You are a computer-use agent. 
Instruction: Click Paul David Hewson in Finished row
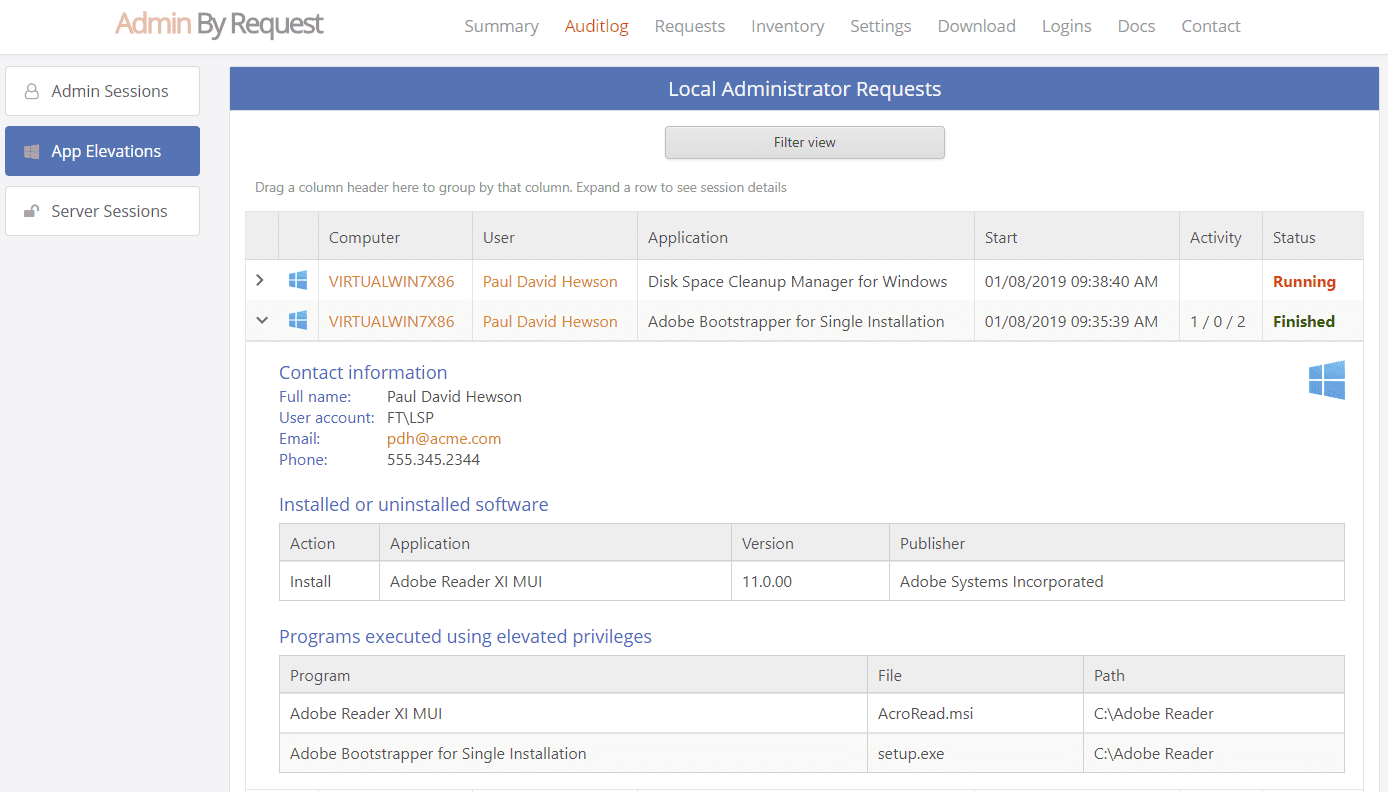pyautogui.click(x=550, y=322)
